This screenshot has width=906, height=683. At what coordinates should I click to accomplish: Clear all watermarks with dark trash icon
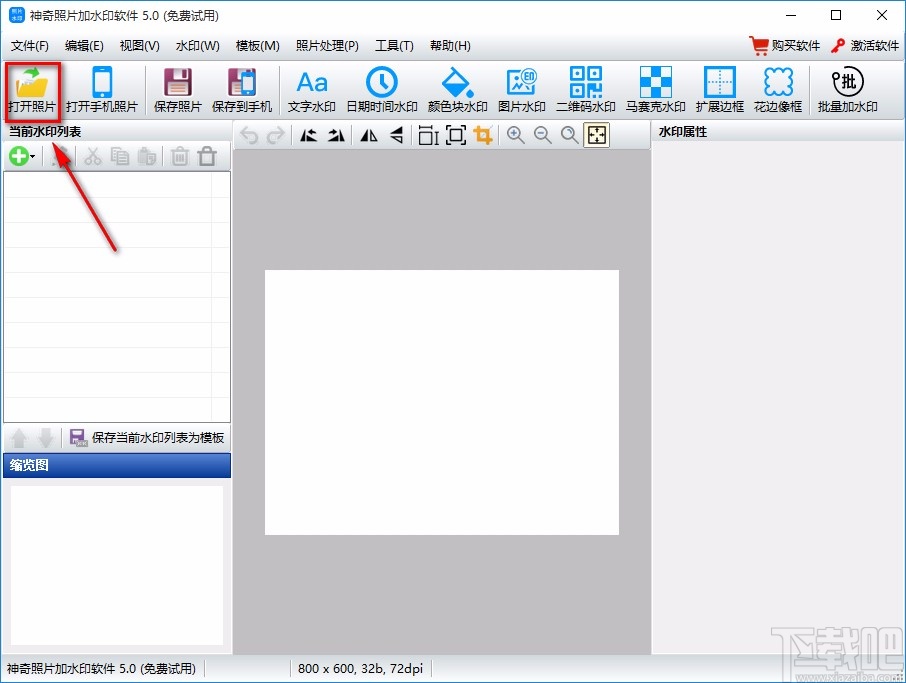click(x=207, y=157)
